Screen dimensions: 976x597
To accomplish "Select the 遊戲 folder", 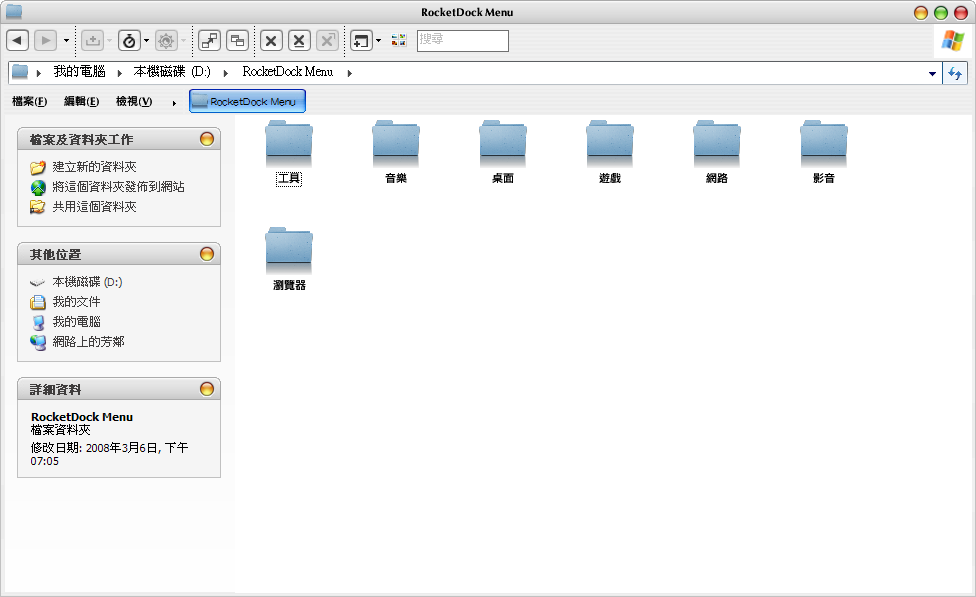I will tap(610, 153).
